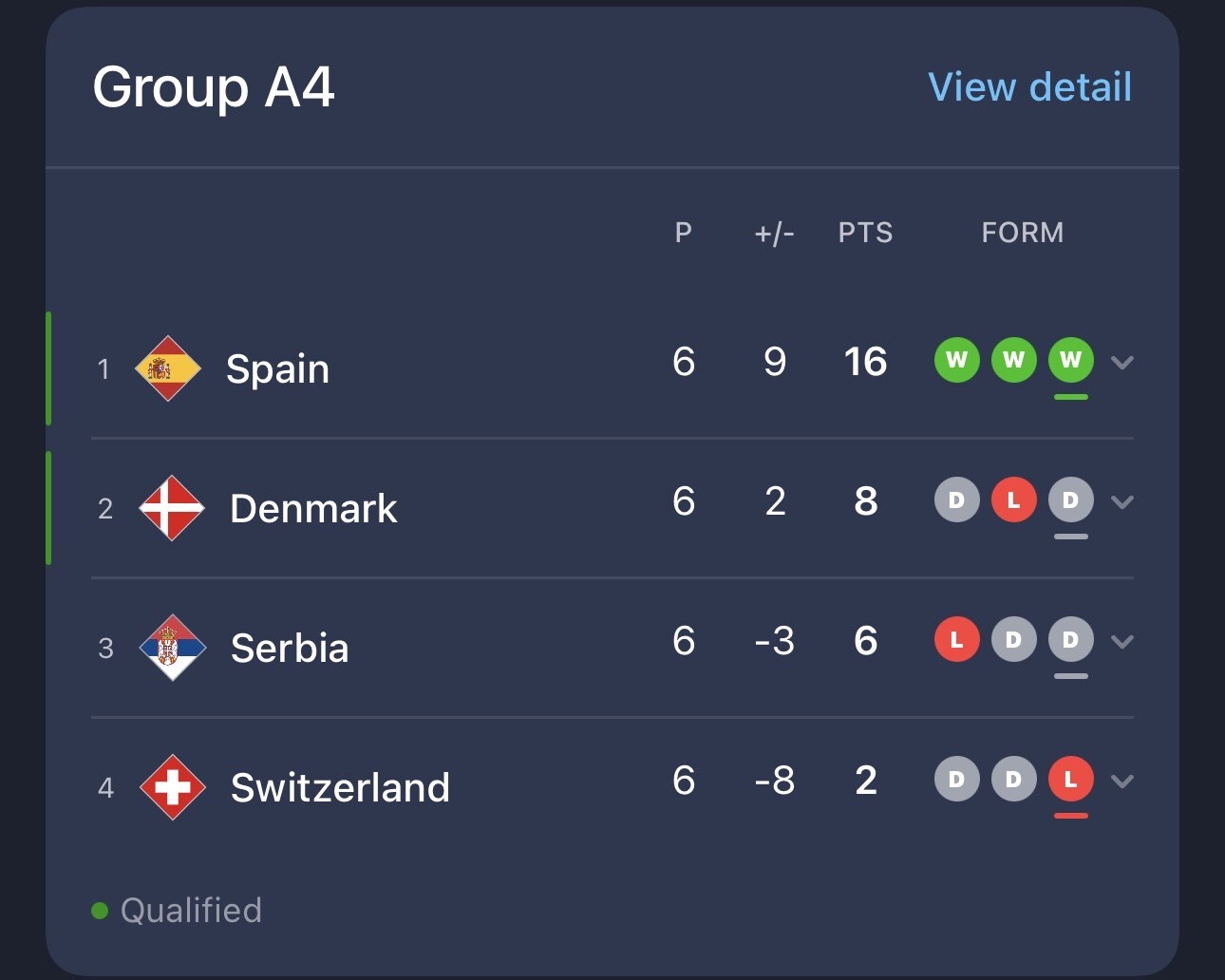Expand Serbia's row details chevron
The image size is (1225, 980).
coord(1122,641)
